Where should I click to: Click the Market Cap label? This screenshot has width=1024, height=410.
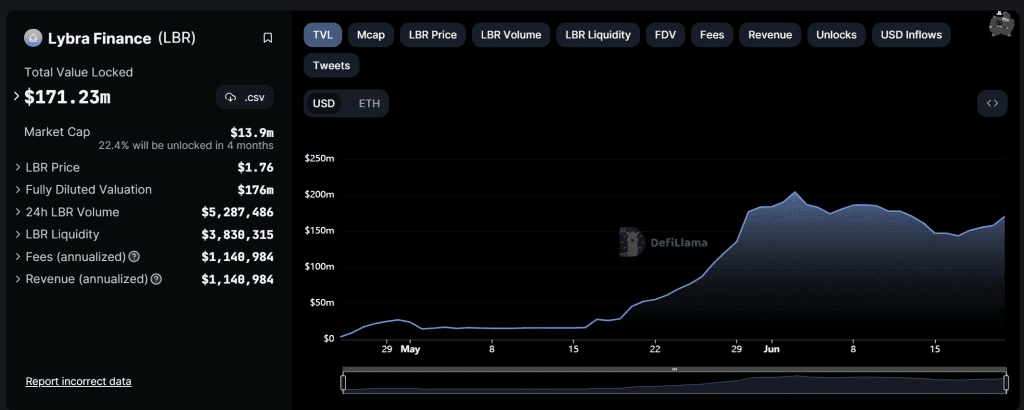coord(57,132)
